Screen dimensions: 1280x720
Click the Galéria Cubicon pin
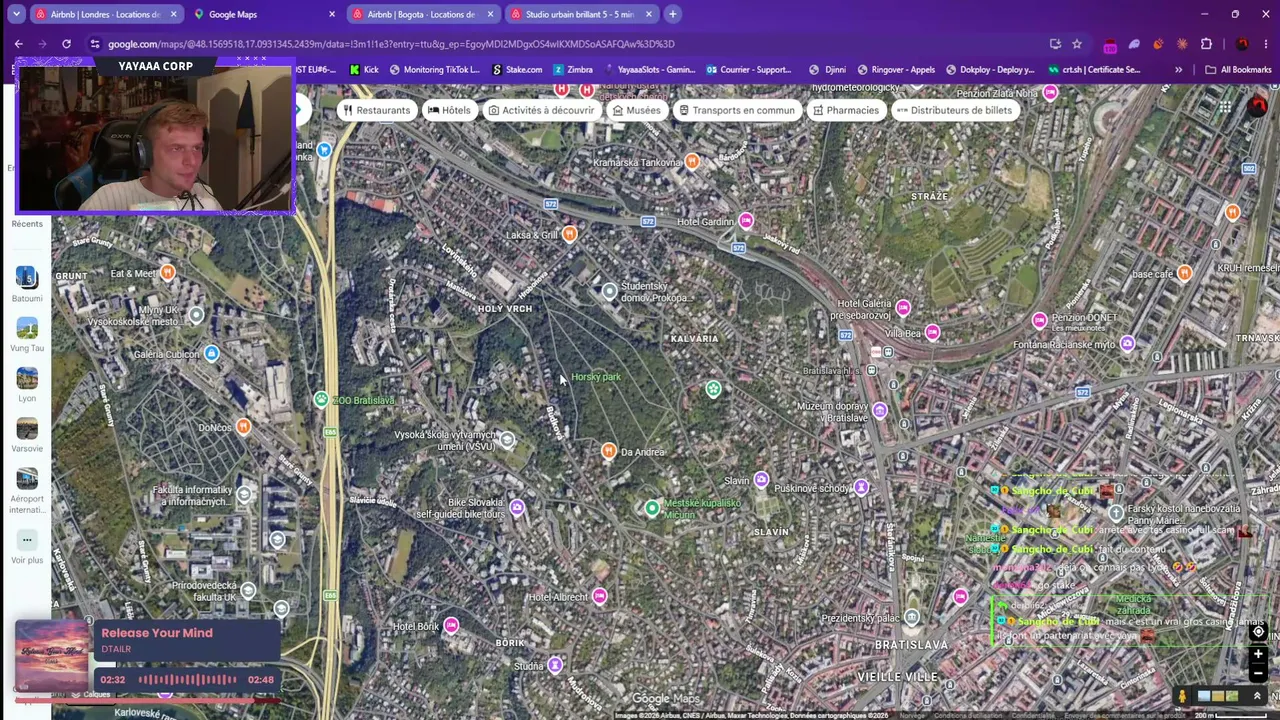(x=211, y=353)
